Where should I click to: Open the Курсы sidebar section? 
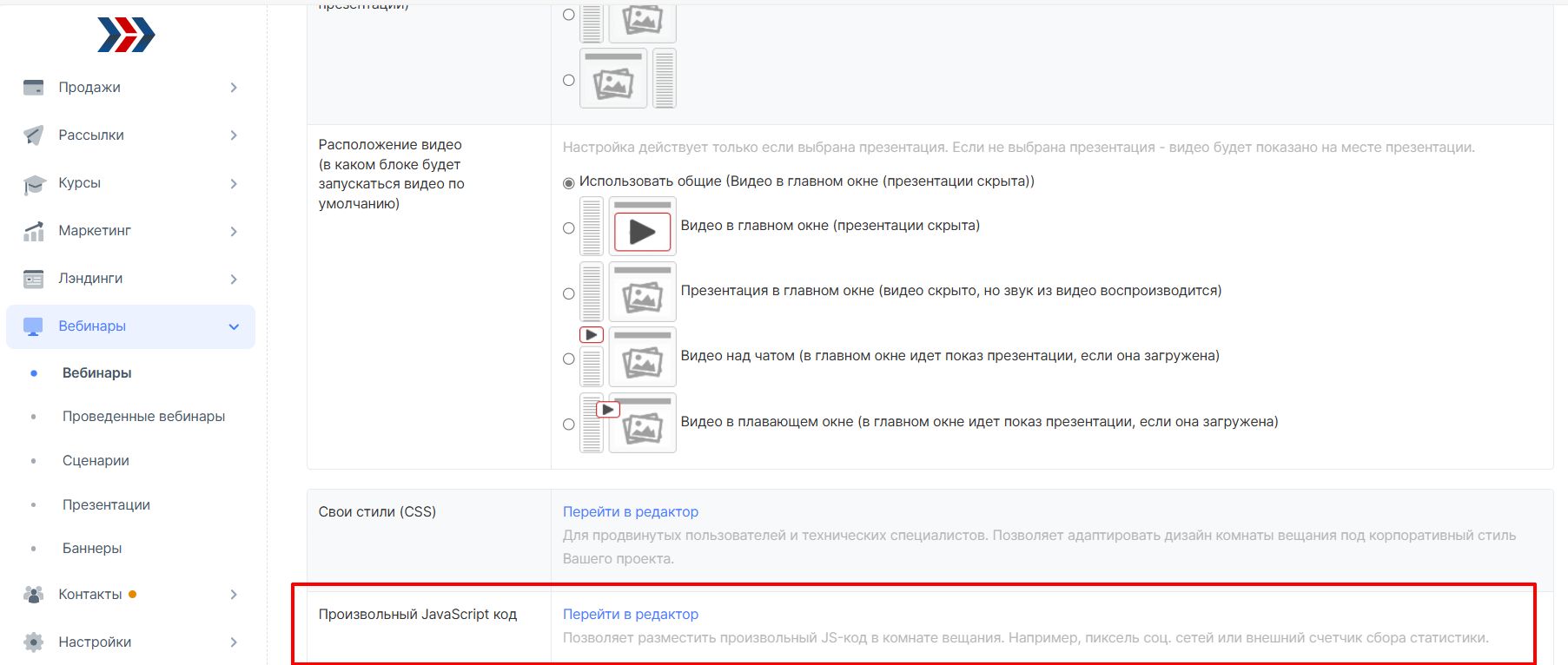pos(130,183)
